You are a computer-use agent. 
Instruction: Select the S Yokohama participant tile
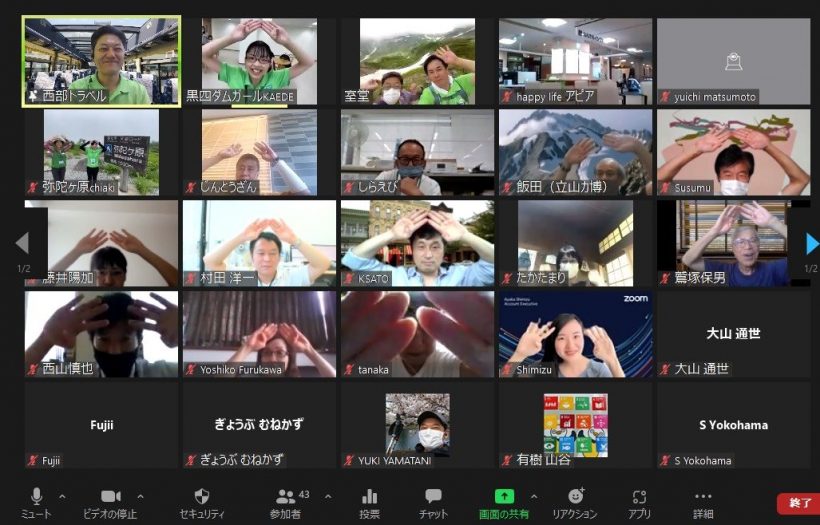point(733,425)
